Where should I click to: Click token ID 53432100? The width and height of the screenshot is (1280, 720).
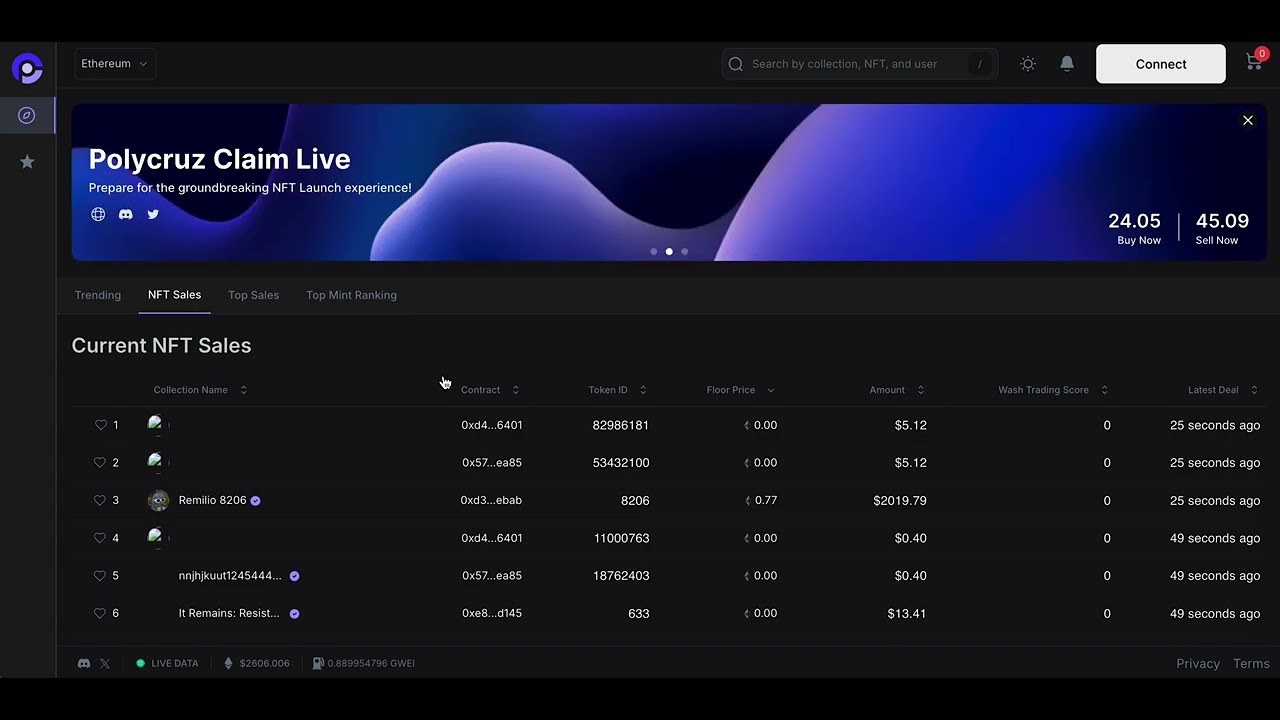(621, 463)
